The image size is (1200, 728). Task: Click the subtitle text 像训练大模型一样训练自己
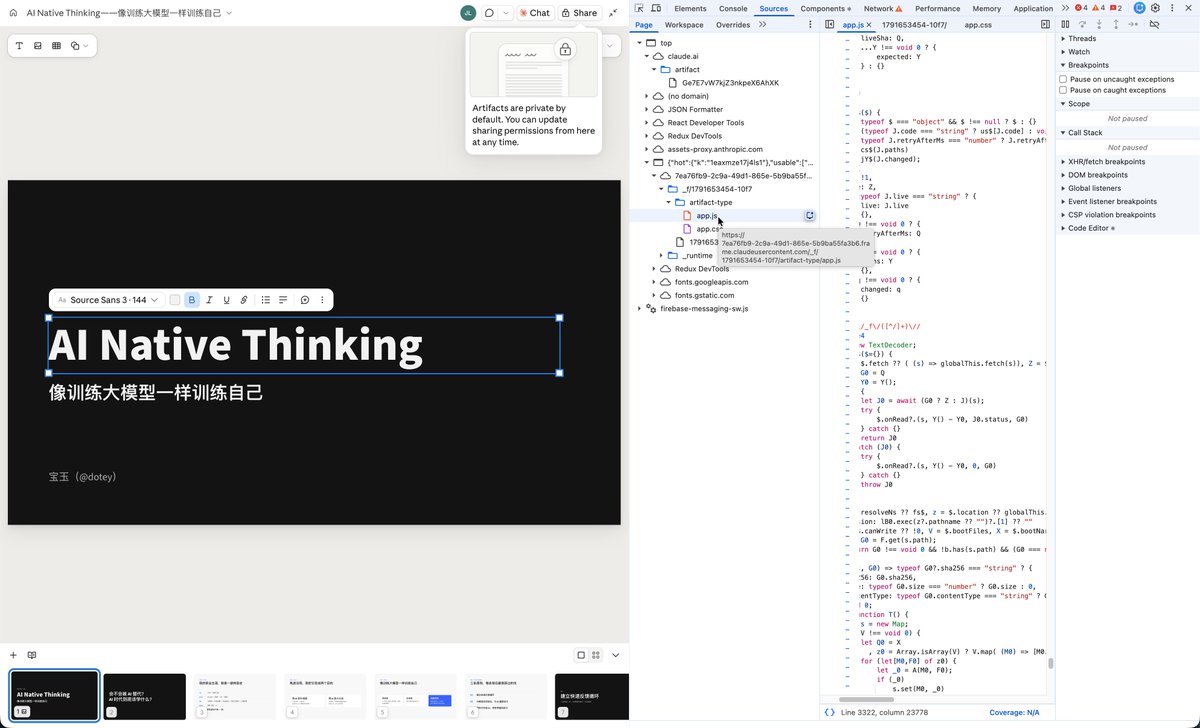[156, 392]
